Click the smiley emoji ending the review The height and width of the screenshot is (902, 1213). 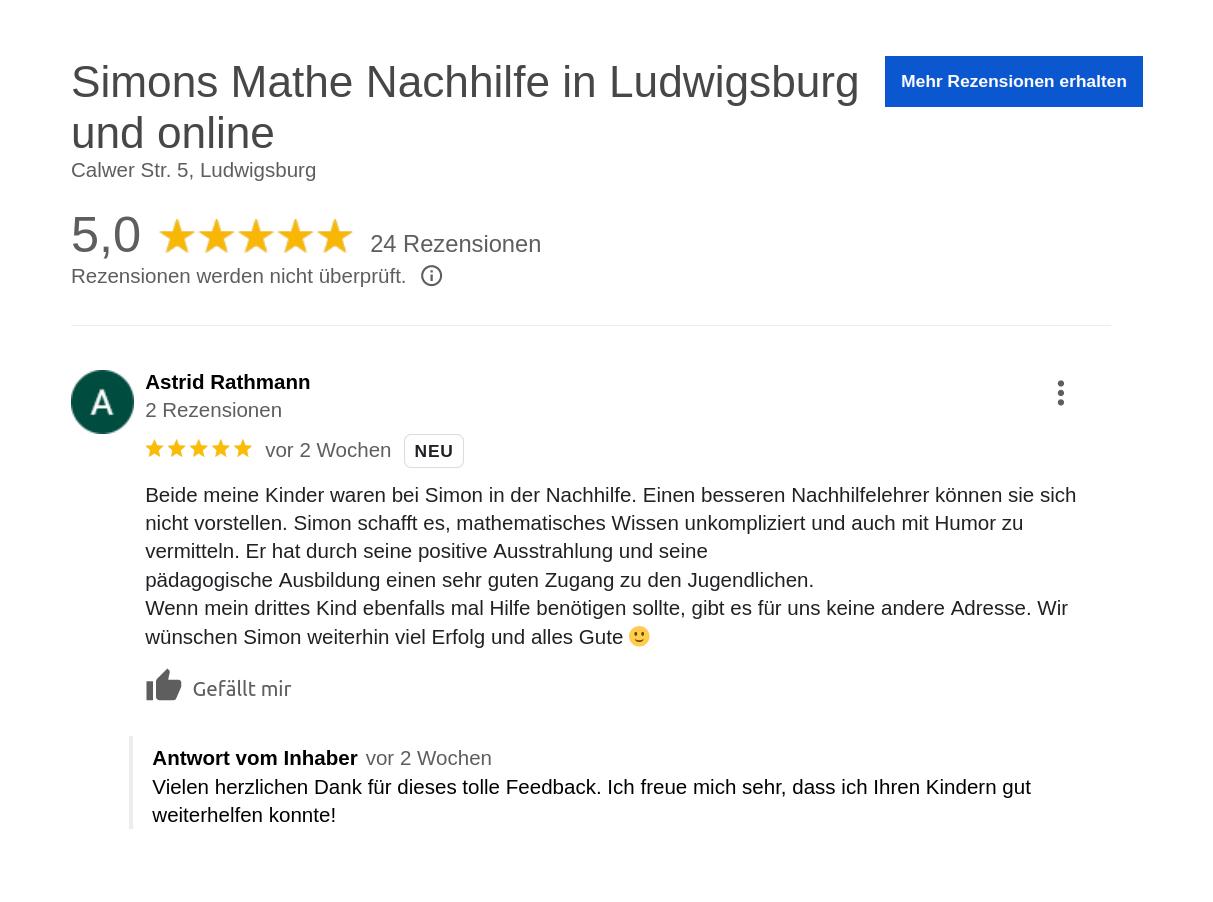pyautogui.click(x=639, y=636)
